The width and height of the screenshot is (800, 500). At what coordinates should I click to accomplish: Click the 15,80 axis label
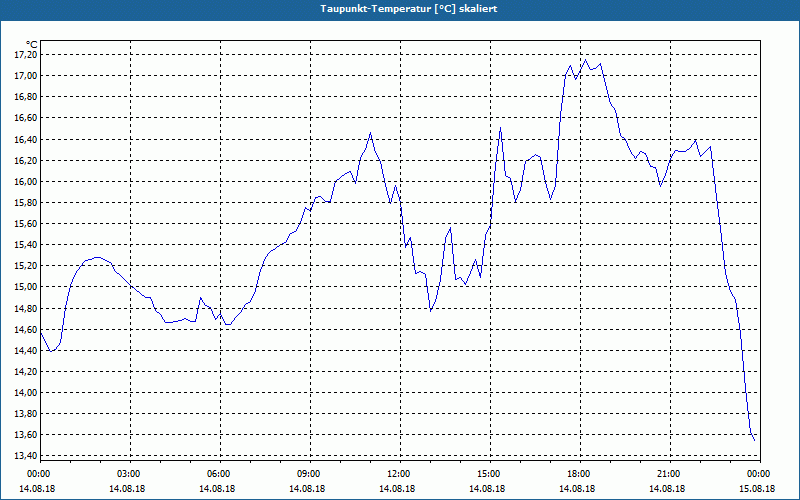[26, 203]
